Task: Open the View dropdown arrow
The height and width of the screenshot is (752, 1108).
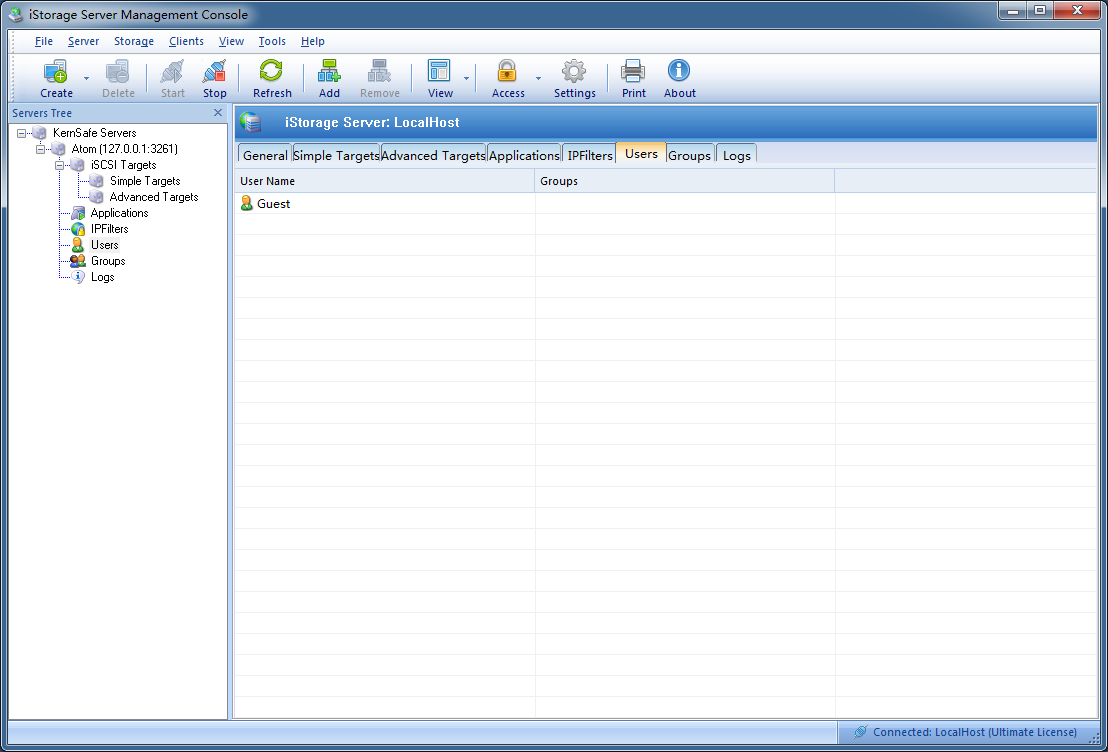Action: point(466,78)
